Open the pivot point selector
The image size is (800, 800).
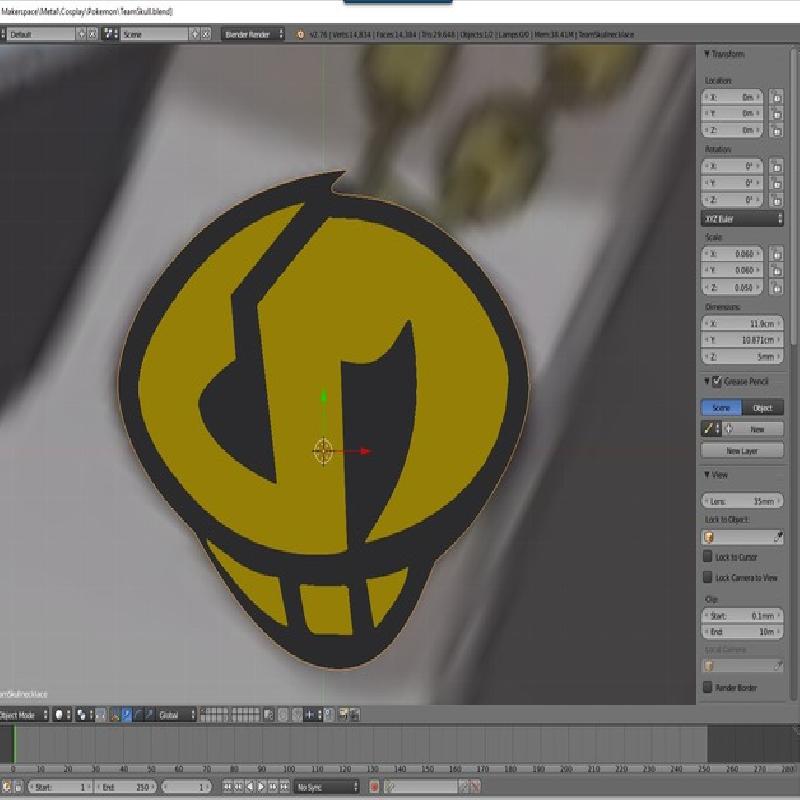click(84, 715)
